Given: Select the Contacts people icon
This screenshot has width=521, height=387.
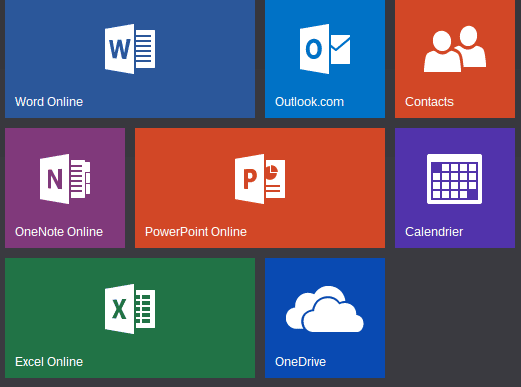Looking at the screenshot, I should pos(455,49).
